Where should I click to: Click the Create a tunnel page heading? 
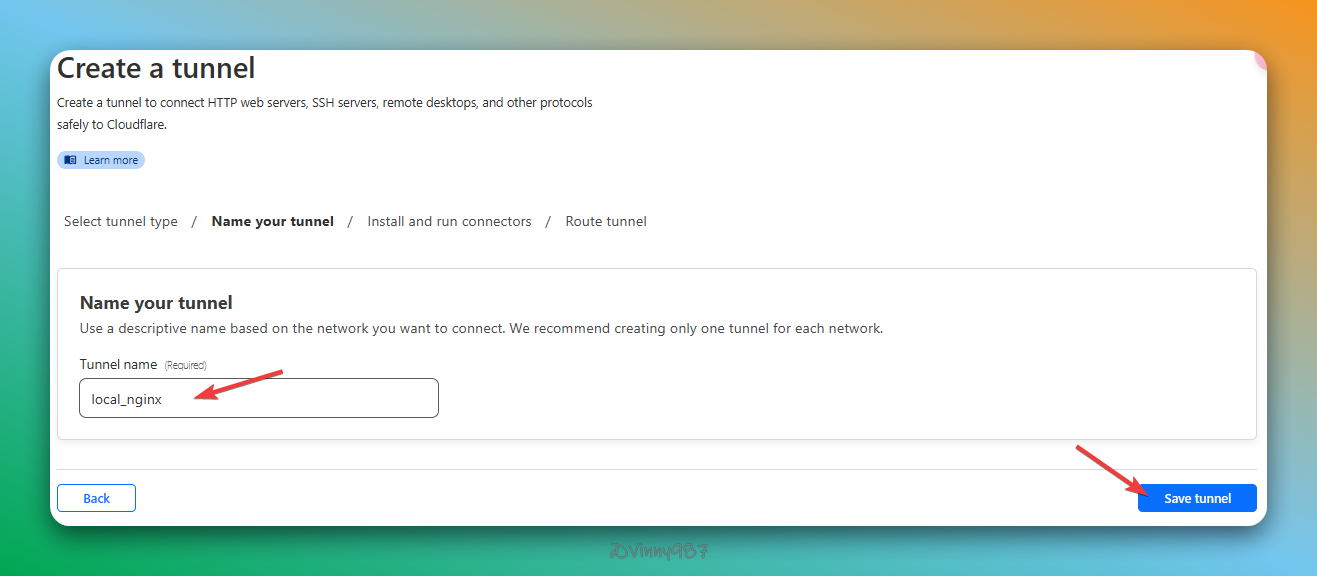click(x=156, y=68)
